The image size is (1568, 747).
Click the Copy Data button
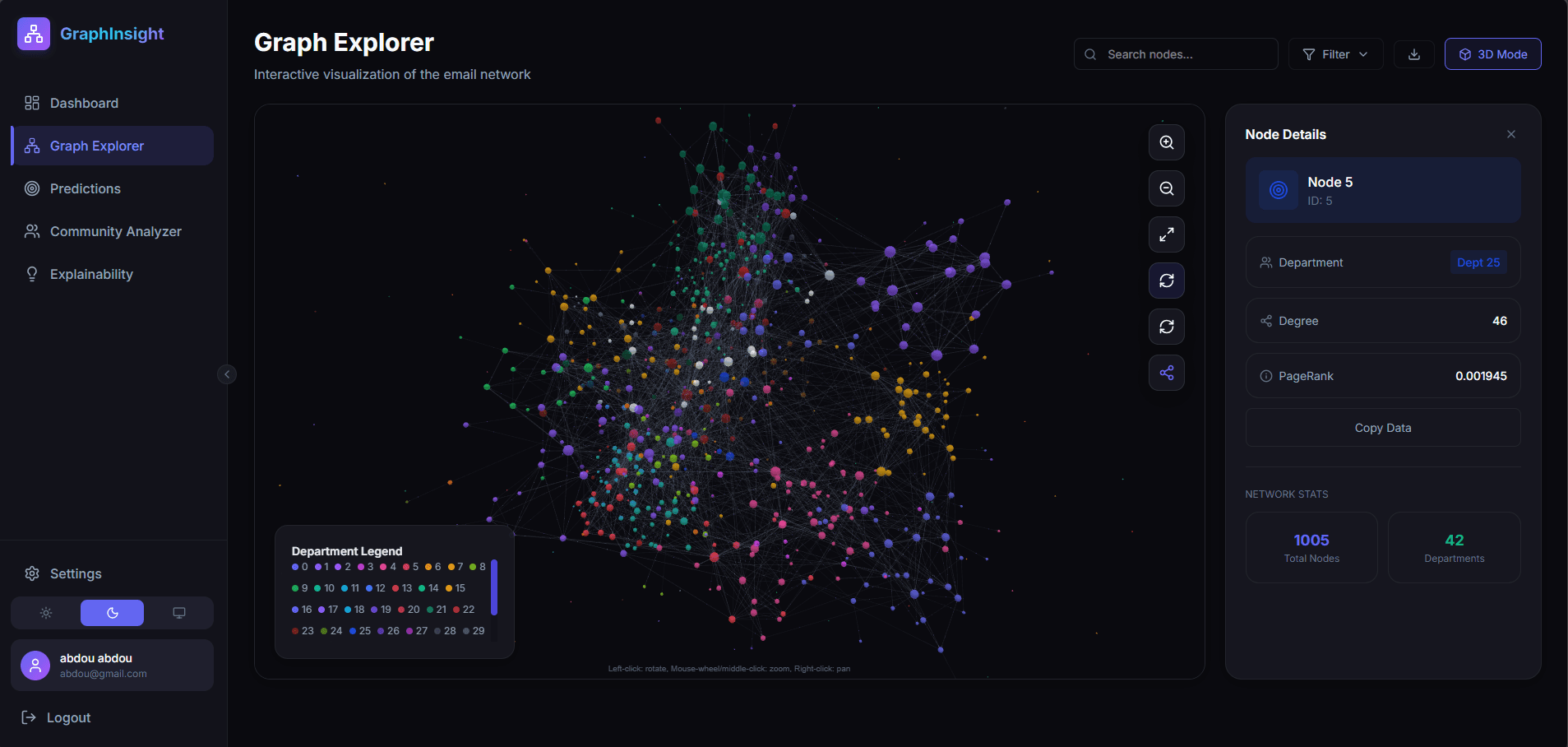pyautogui.click(x=1382, y=428)
